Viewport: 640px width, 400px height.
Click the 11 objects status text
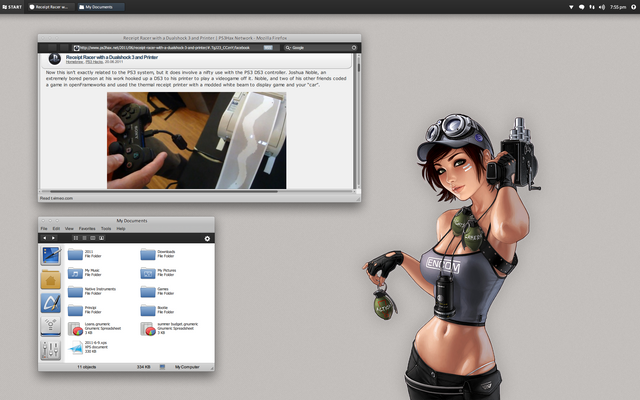87,367
